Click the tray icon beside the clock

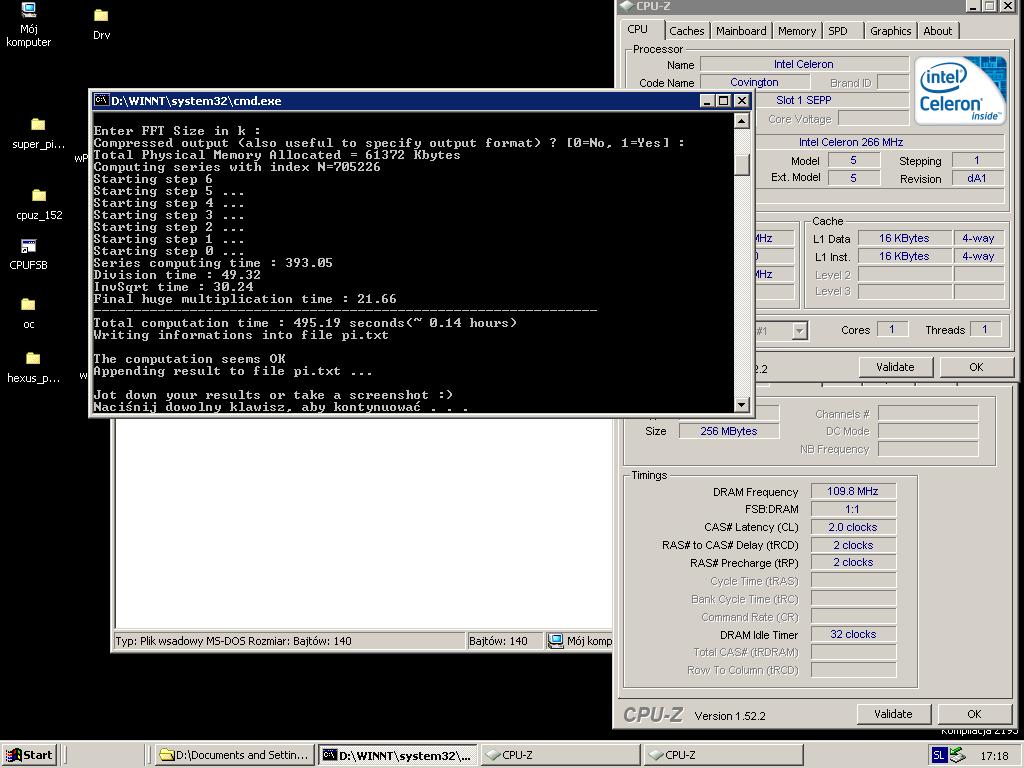point(957,755)
